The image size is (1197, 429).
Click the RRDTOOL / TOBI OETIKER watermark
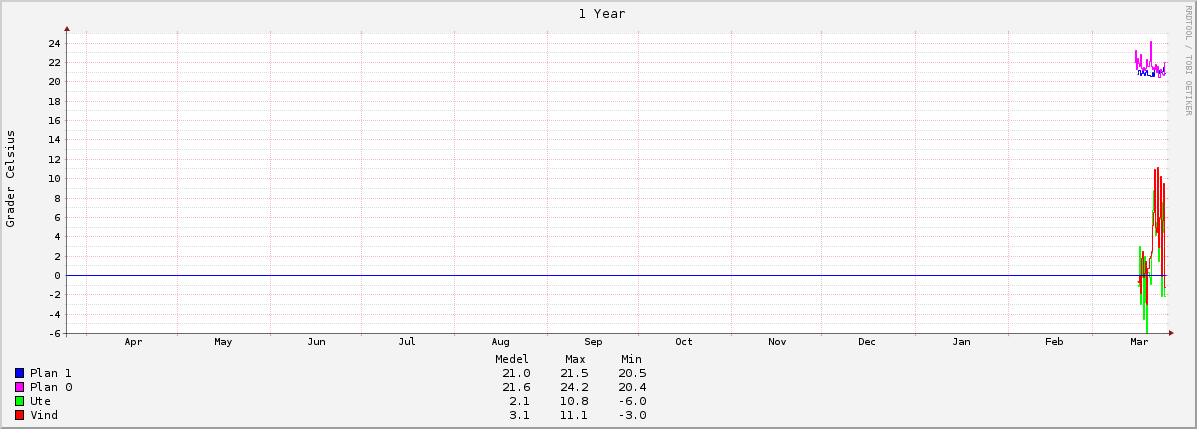(1188, 60)
